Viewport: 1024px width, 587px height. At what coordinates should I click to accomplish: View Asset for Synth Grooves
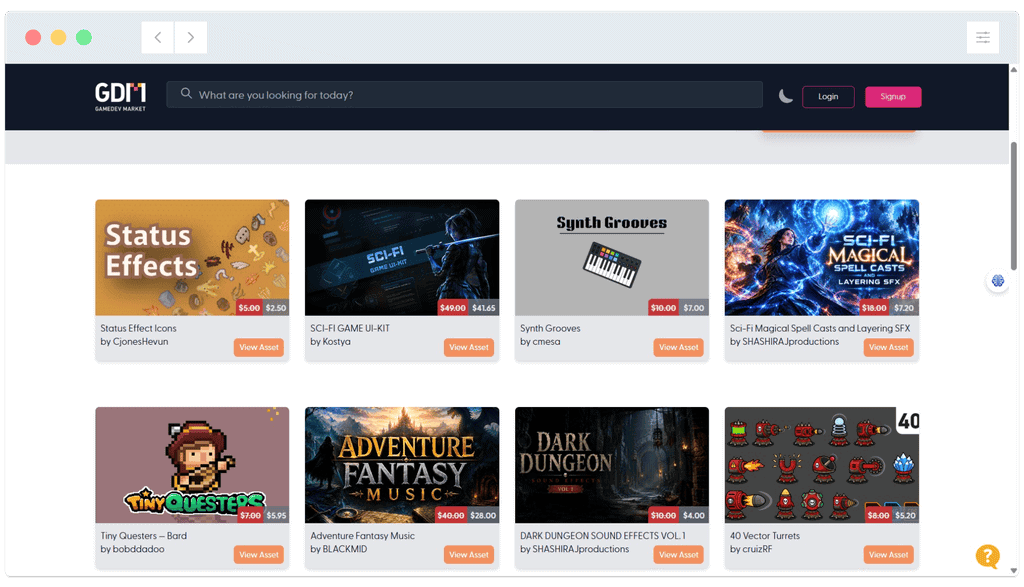click(679, 347)
